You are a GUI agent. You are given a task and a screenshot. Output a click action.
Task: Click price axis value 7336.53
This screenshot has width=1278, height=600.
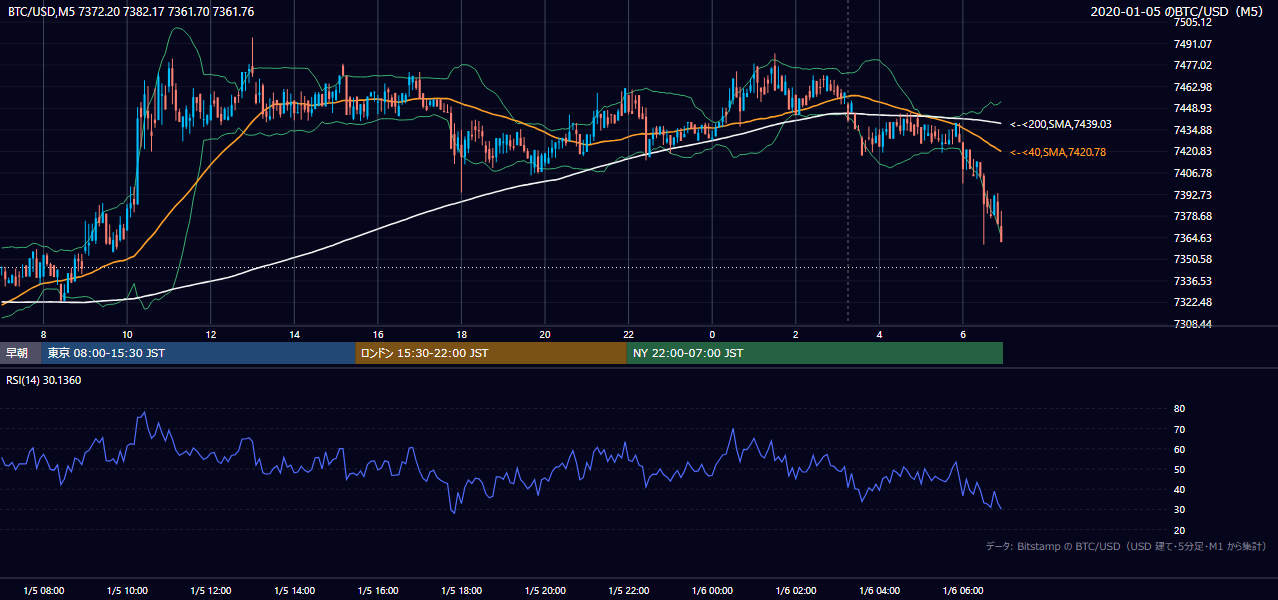(1193, 281)
